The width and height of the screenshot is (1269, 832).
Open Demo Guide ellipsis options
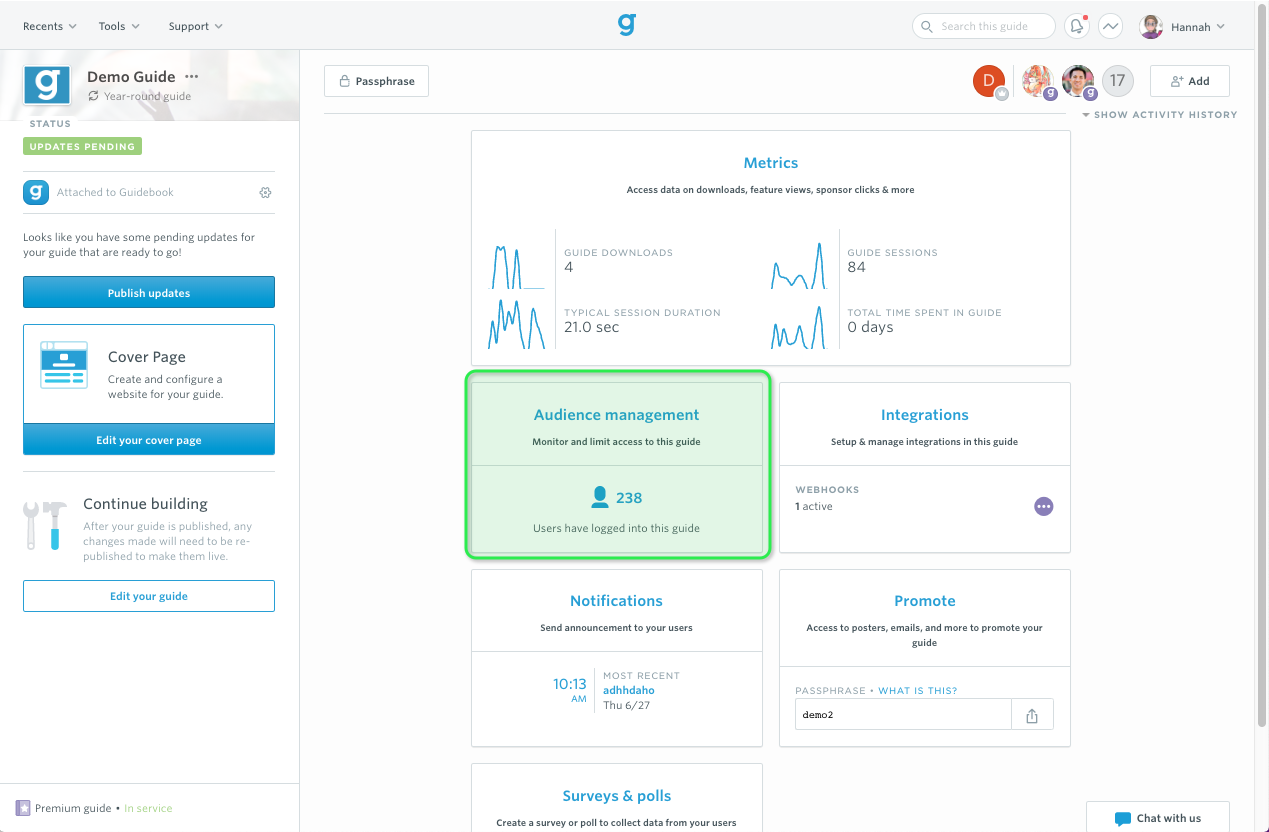pyautogui.click(x=192, y=77)
